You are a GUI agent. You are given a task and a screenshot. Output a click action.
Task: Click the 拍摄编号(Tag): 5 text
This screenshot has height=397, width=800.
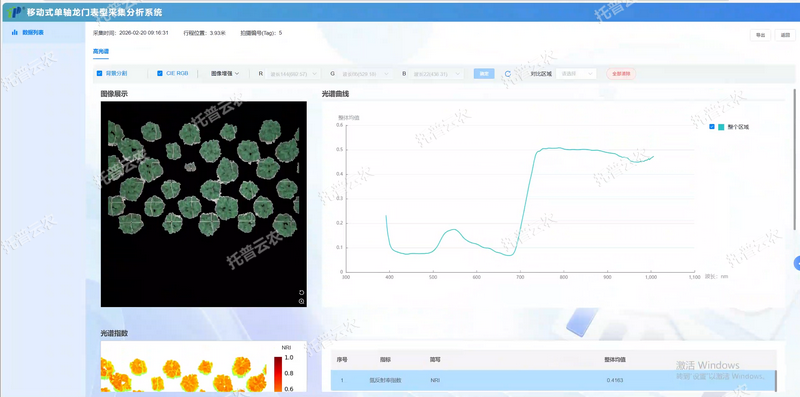[261, 33]
